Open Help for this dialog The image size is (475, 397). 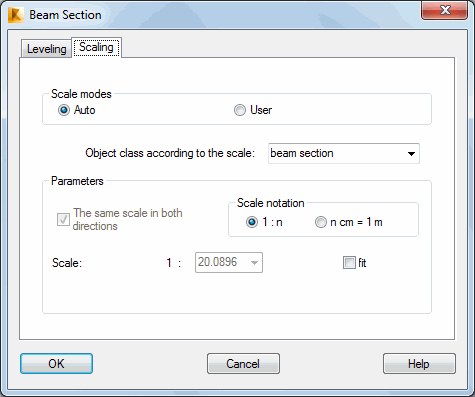click(x=419, y=364)
